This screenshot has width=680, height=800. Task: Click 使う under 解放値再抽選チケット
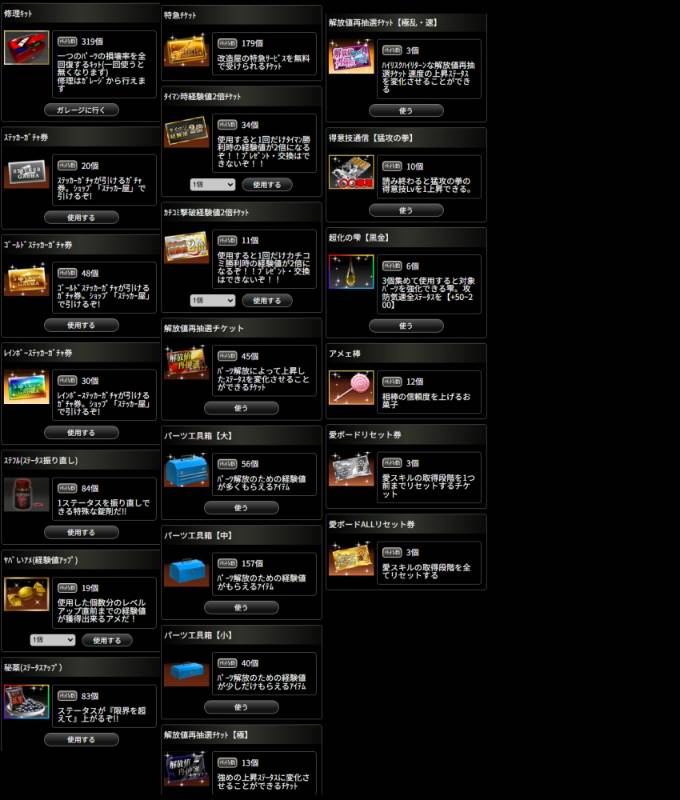(241, 408)
